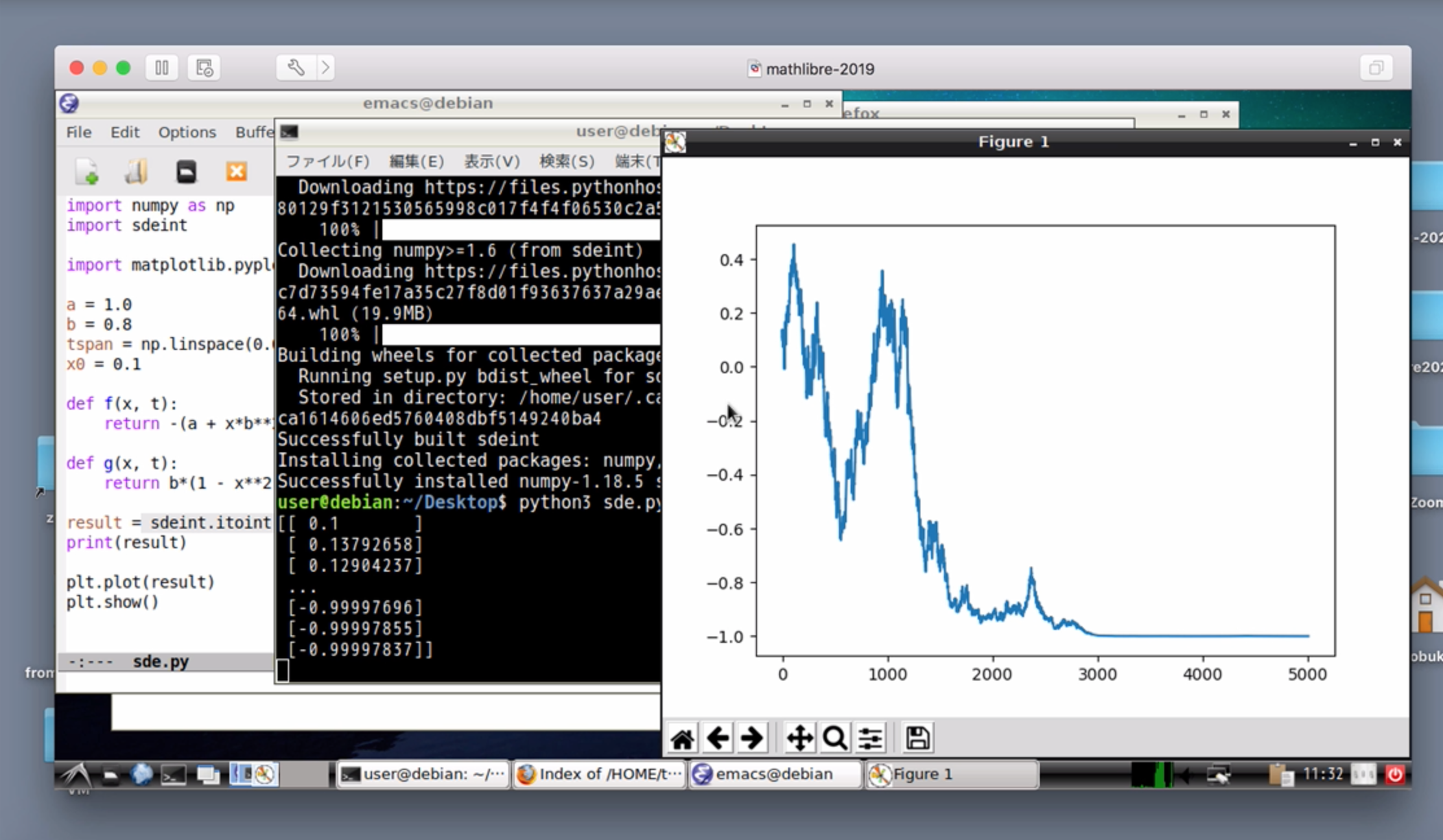The image size is (1443, 840).
Task: Click the Emacs icon in emacs@debian title bar
Action: pos(69,103)
